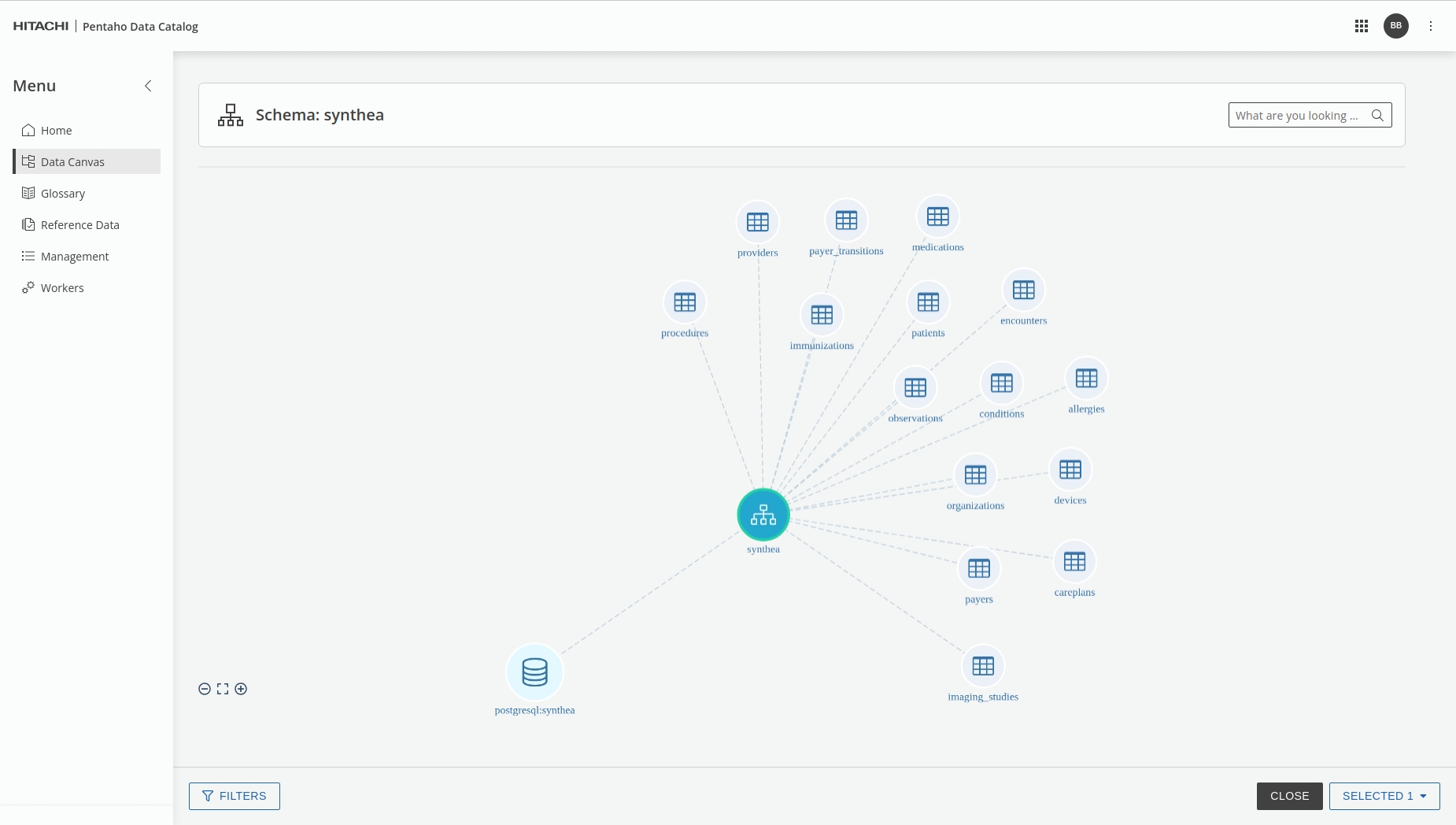Click the search magnifier icon
Viewport: 1456px width, 825px height.
click(x=1377, y=115)
